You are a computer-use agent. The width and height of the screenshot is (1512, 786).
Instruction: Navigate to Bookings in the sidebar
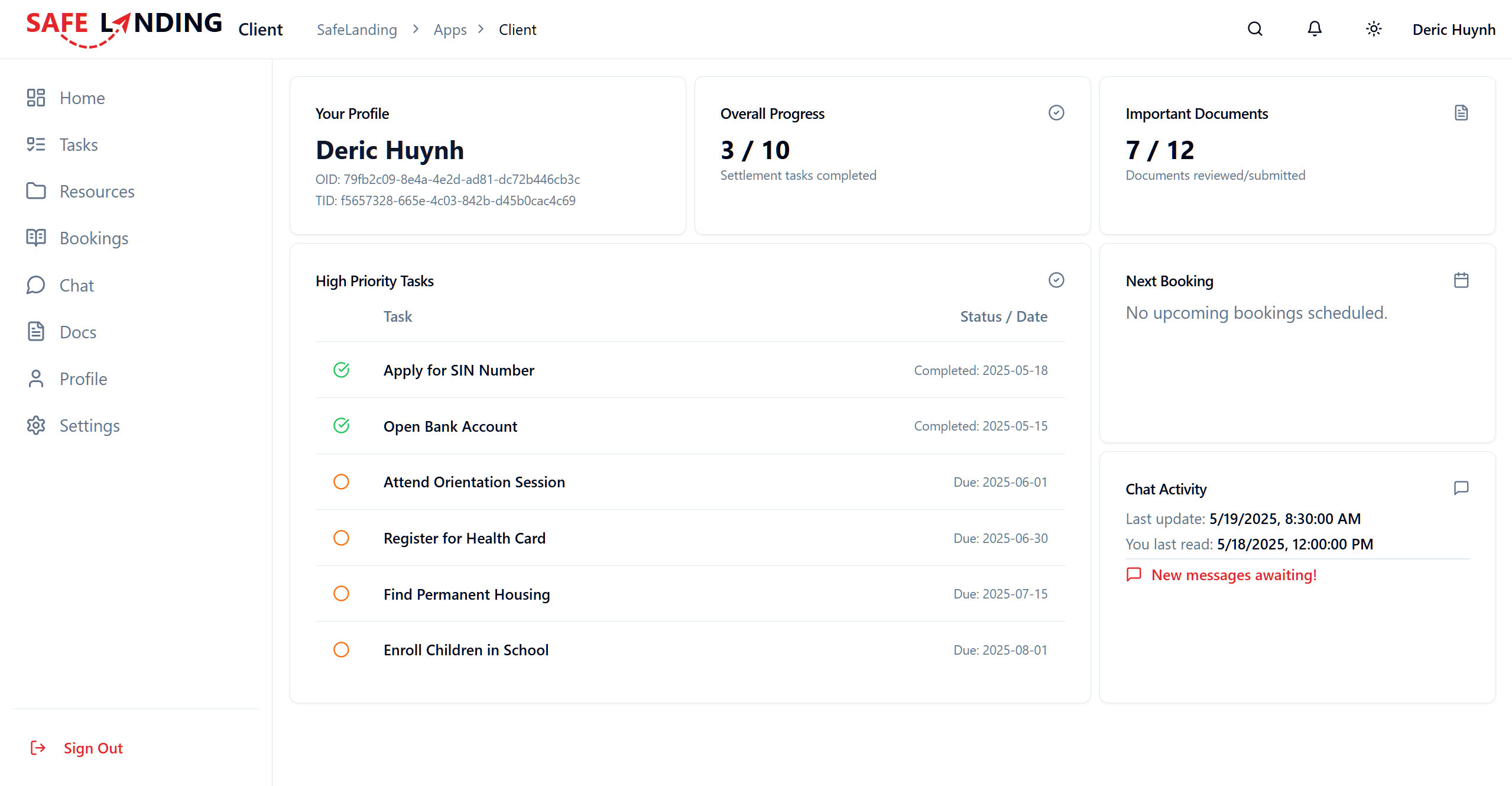tap(94, 238)
